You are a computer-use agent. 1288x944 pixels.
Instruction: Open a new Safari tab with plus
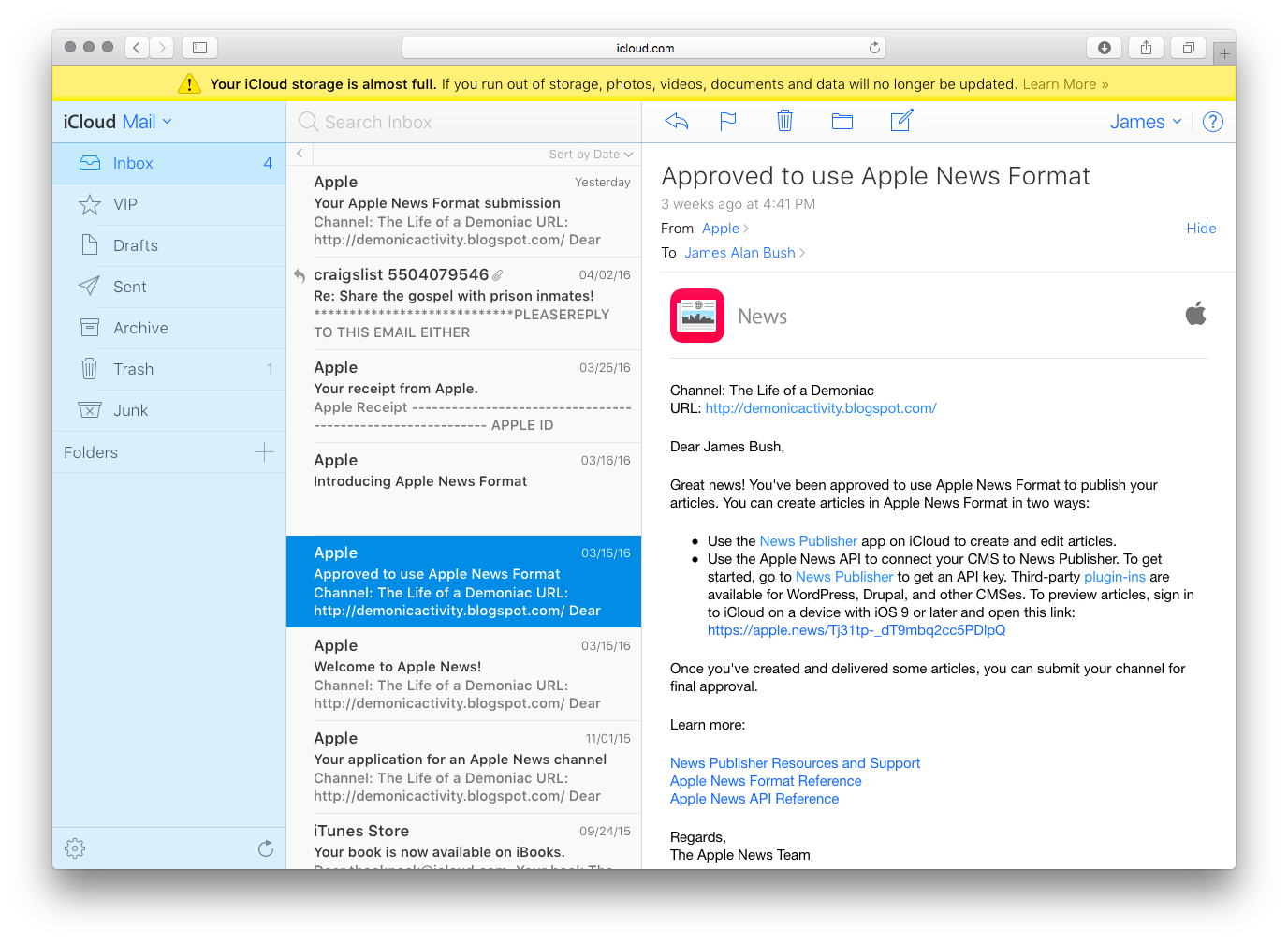[x=1224, y=53]
